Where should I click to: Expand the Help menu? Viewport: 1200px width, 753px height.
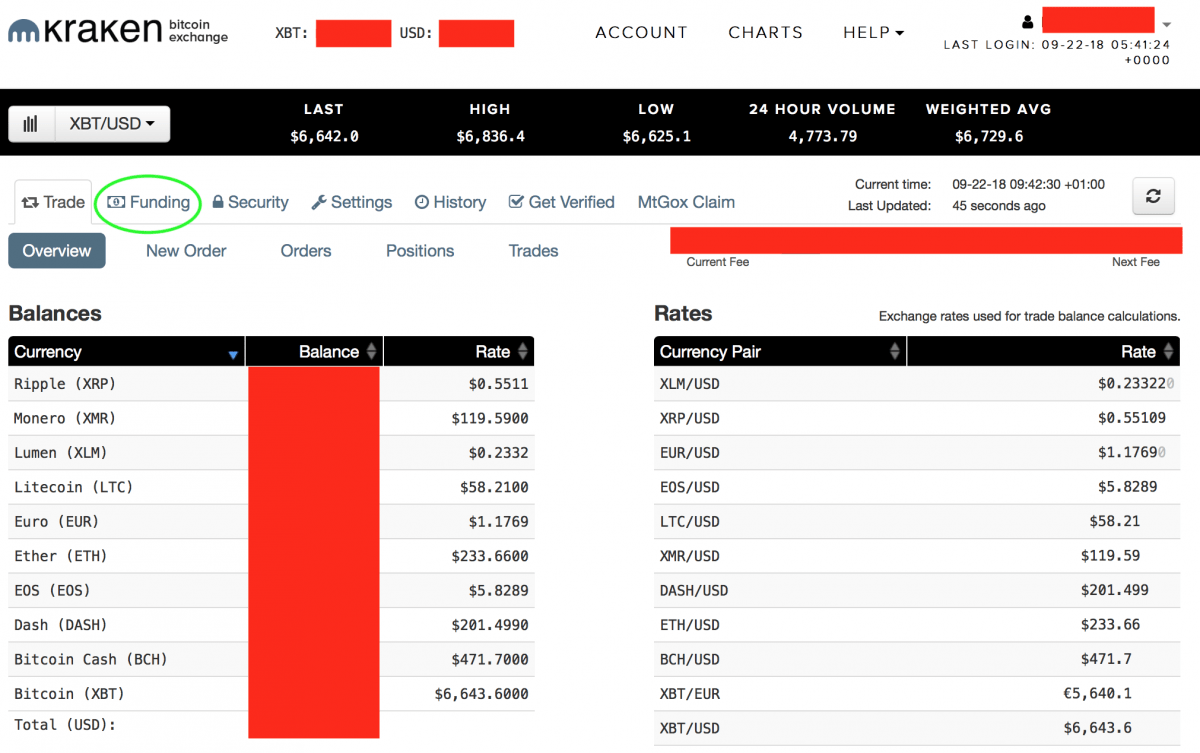(873, 32)
